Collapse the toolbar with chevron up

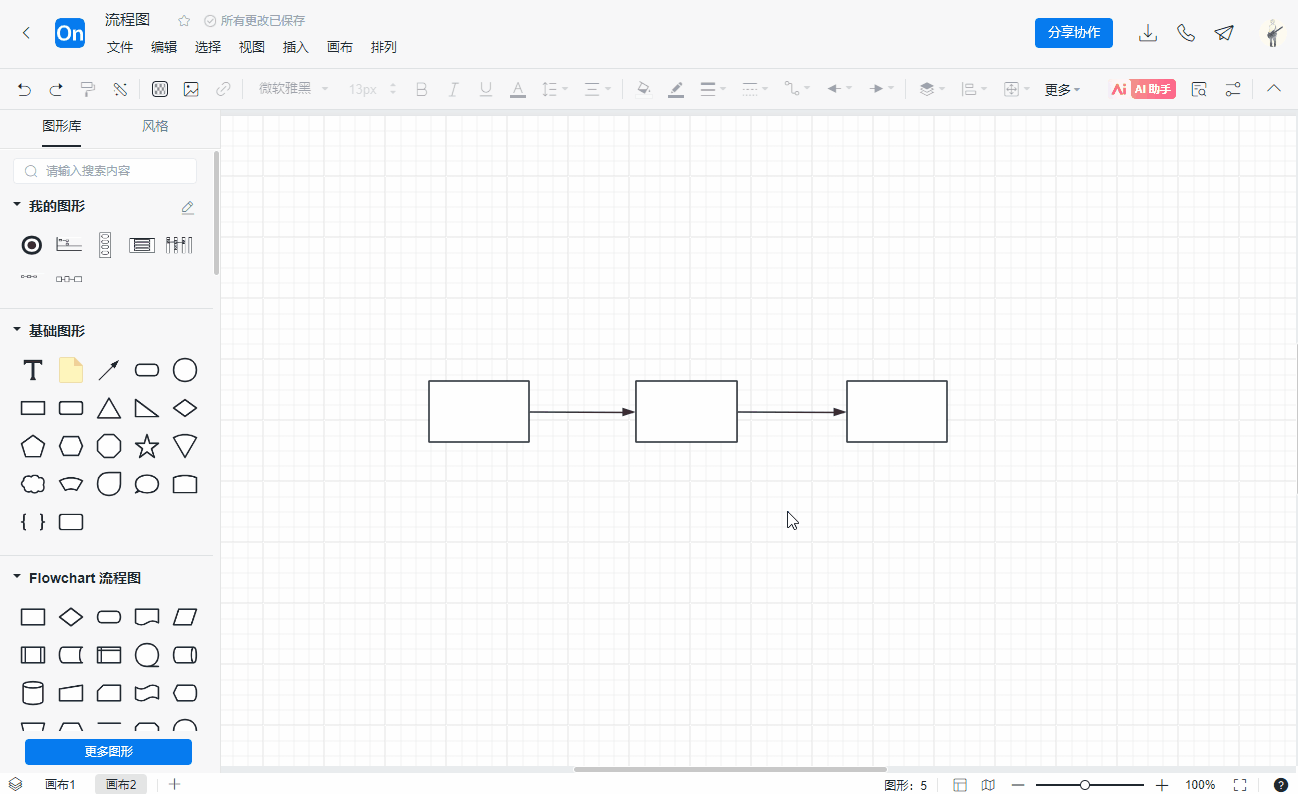1274,88
